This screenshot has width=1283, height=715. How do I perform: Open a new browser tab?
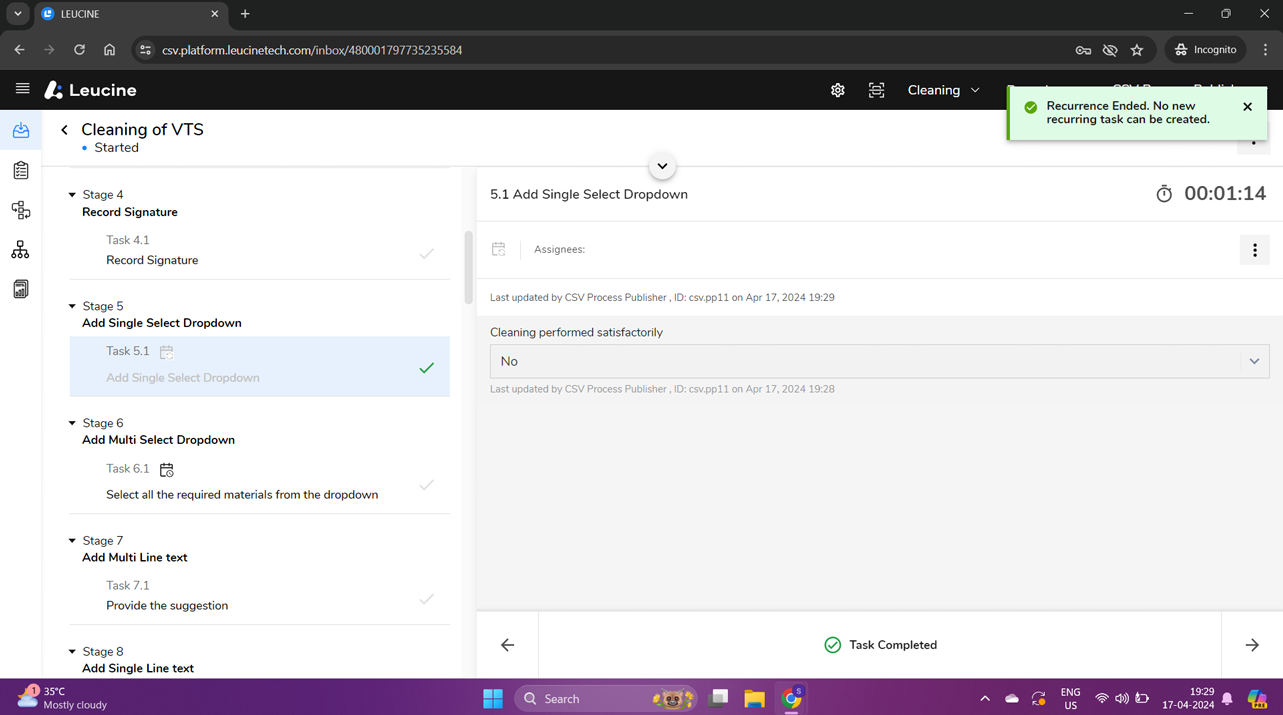click(245, 14)
